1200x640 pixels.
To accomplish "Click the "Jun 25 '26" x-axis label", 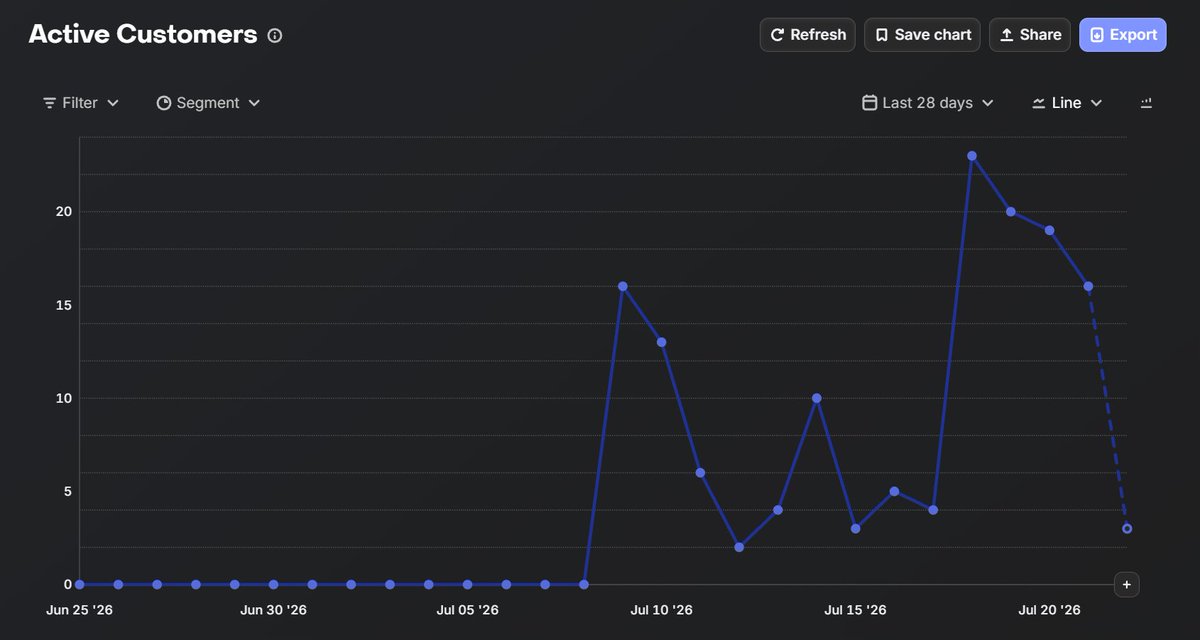I will point(79,610).
